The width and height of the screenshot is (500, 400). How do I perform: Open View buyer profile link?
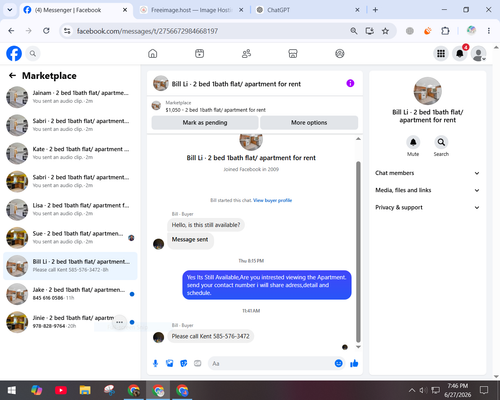tap(272, 200)
